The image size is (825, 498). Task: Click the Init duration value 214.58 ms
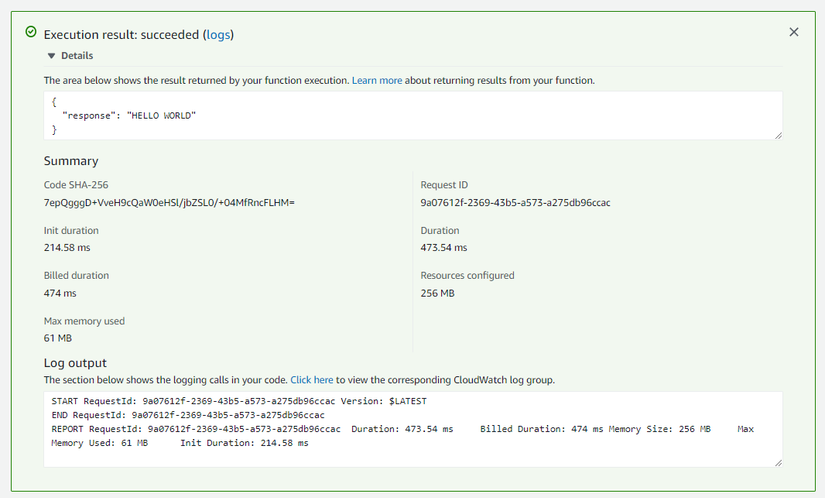(x=67, y=248)
